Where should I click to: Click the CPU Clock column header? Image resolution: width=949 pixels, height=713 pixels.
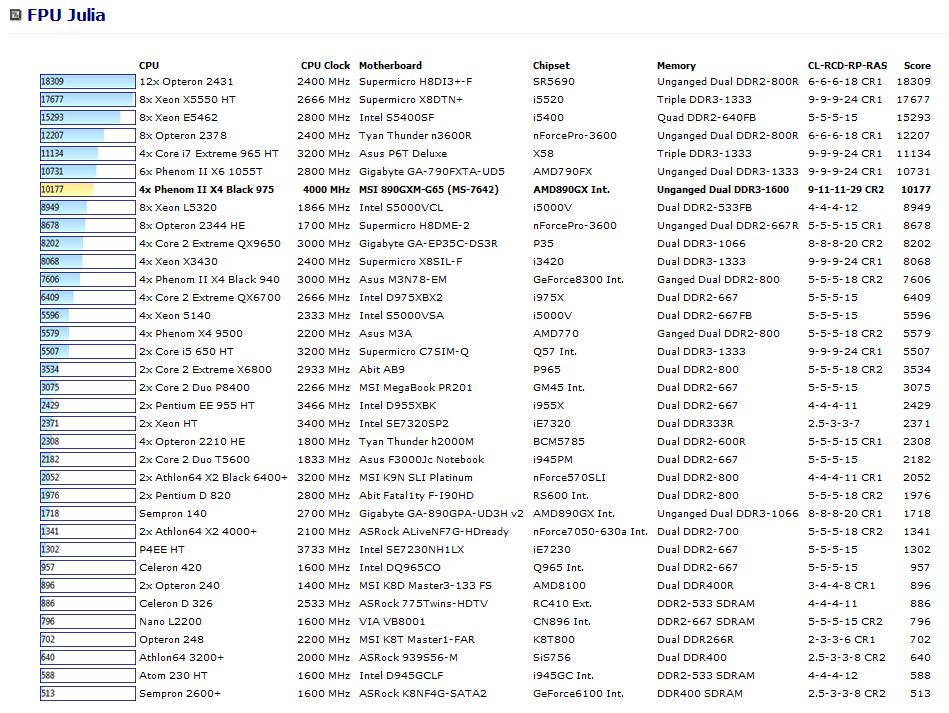(325, 66)
